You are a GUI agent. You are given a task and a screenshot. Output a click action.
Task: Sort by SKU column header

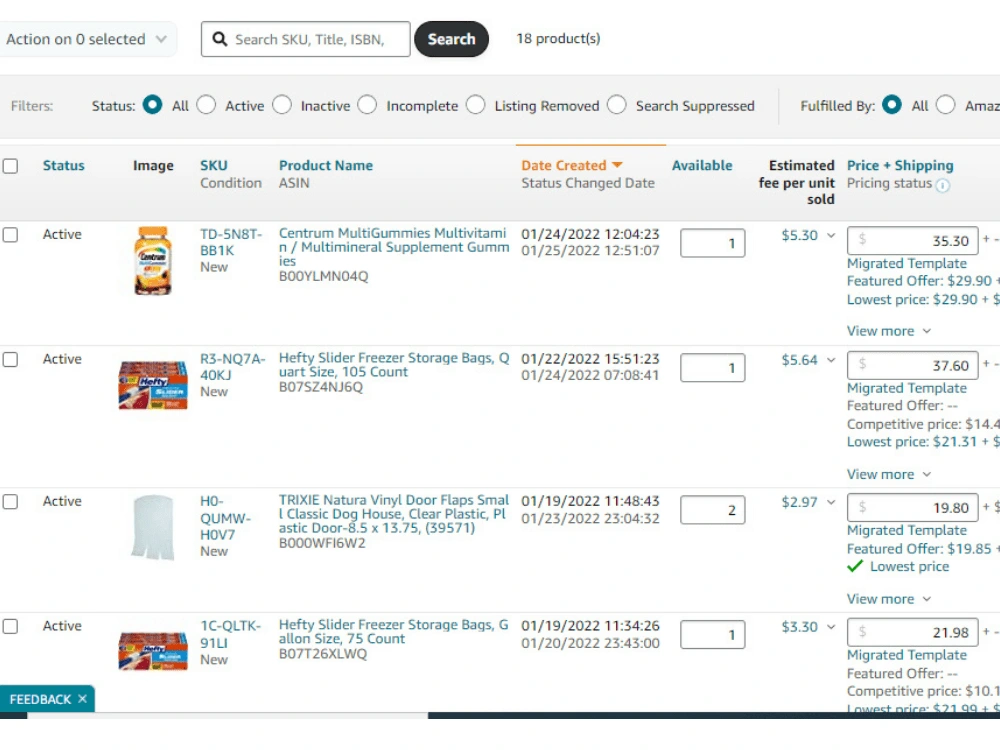point(214,165)
